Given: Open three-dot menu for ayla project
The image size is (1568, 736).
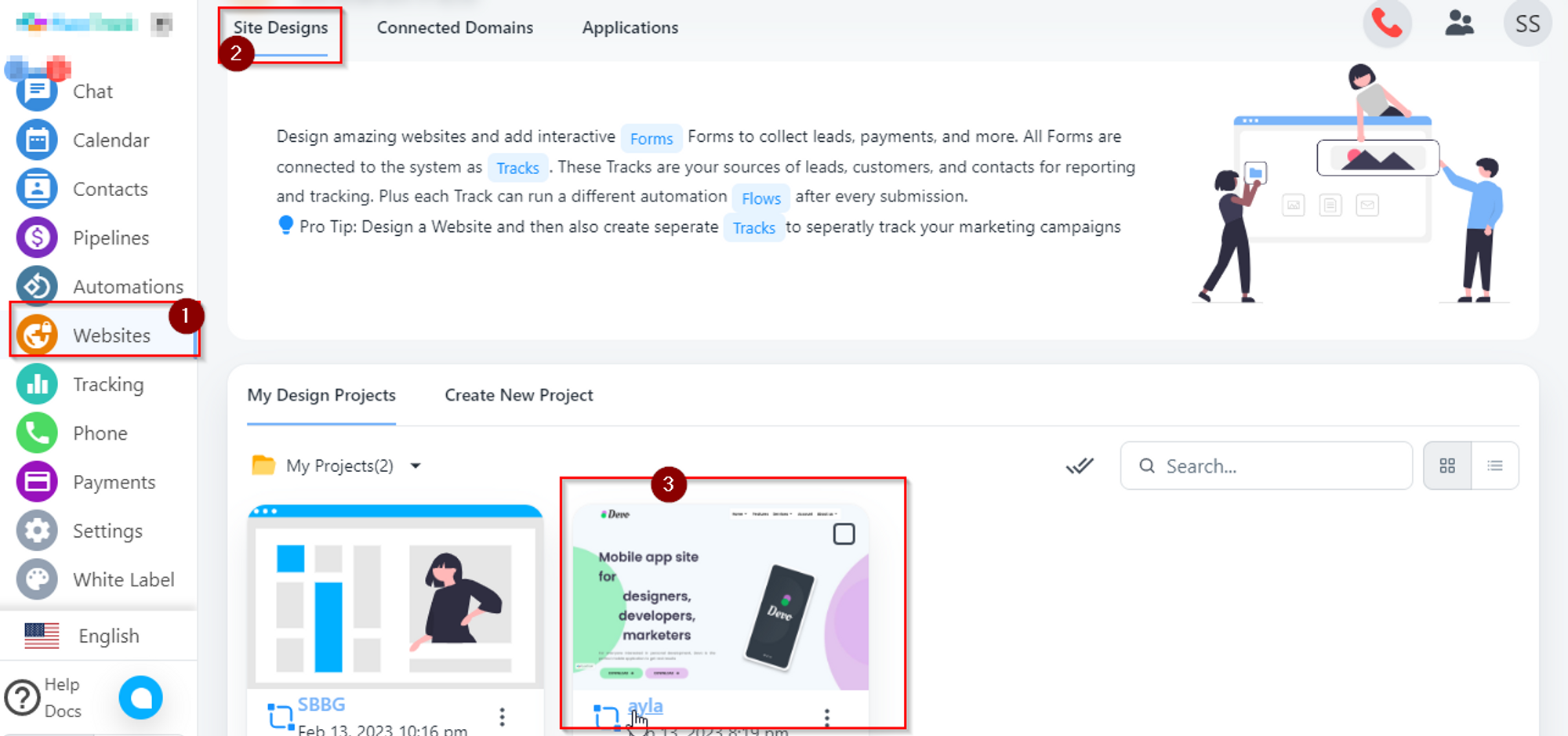Looking at the screenshot, I should (826, 716).
